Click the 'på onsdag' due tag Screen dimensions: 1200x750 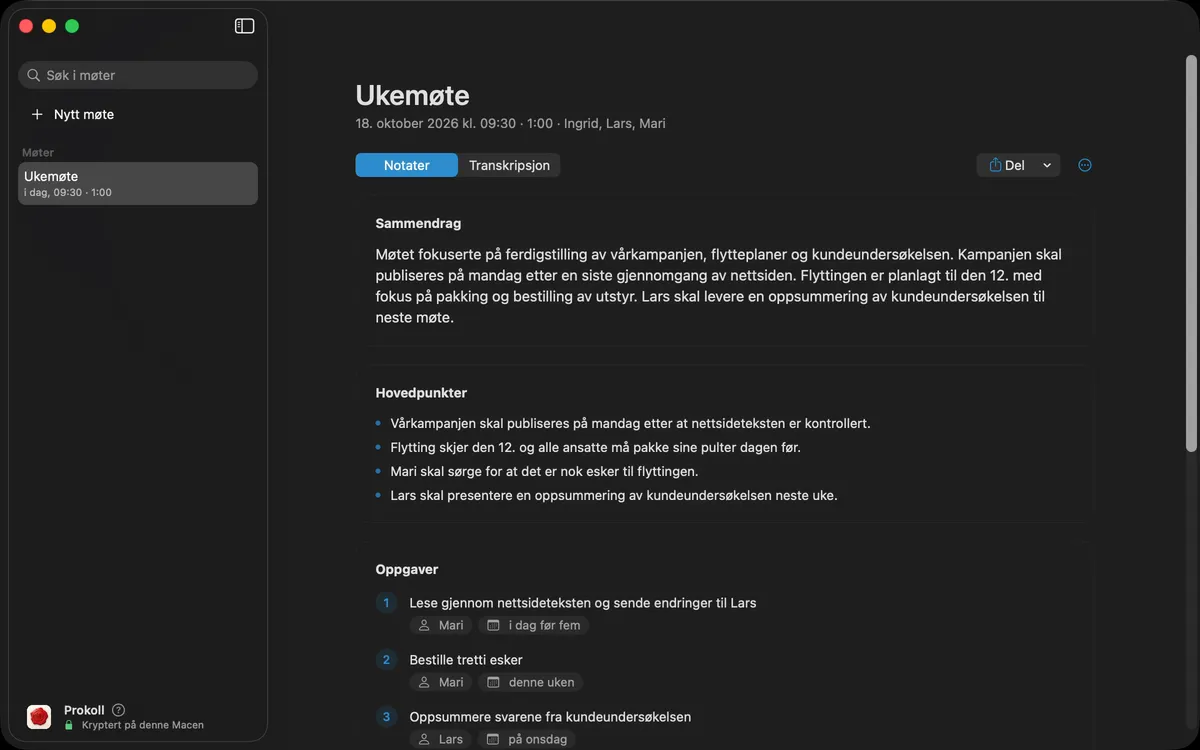click(x=527, y=739)
